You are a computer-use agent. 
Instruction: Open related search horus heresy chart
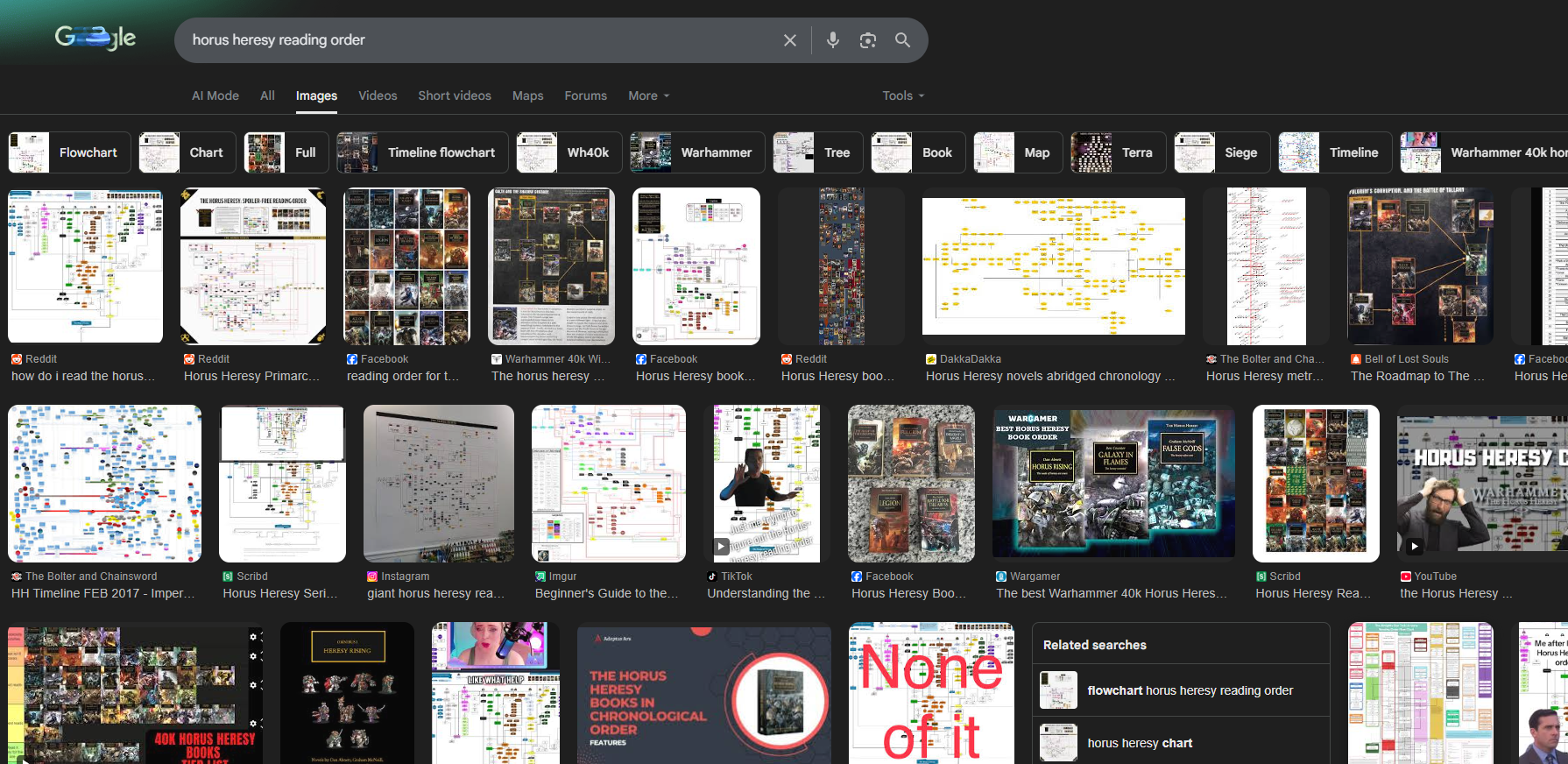click(x=1181, y=743)
